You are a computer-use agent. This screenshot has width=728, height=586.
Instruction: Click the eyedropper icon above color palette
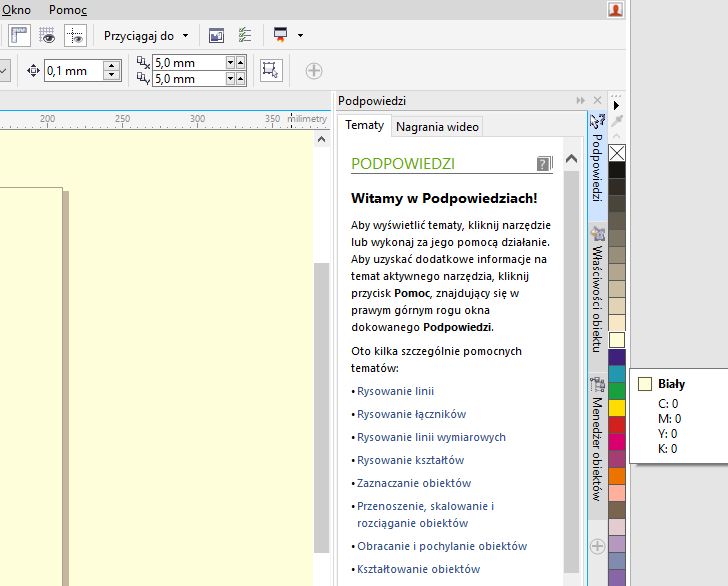click(x=617, y=121)
